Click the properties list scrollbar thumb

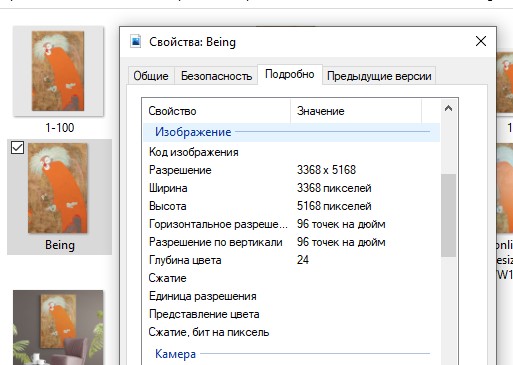[448, 215]
